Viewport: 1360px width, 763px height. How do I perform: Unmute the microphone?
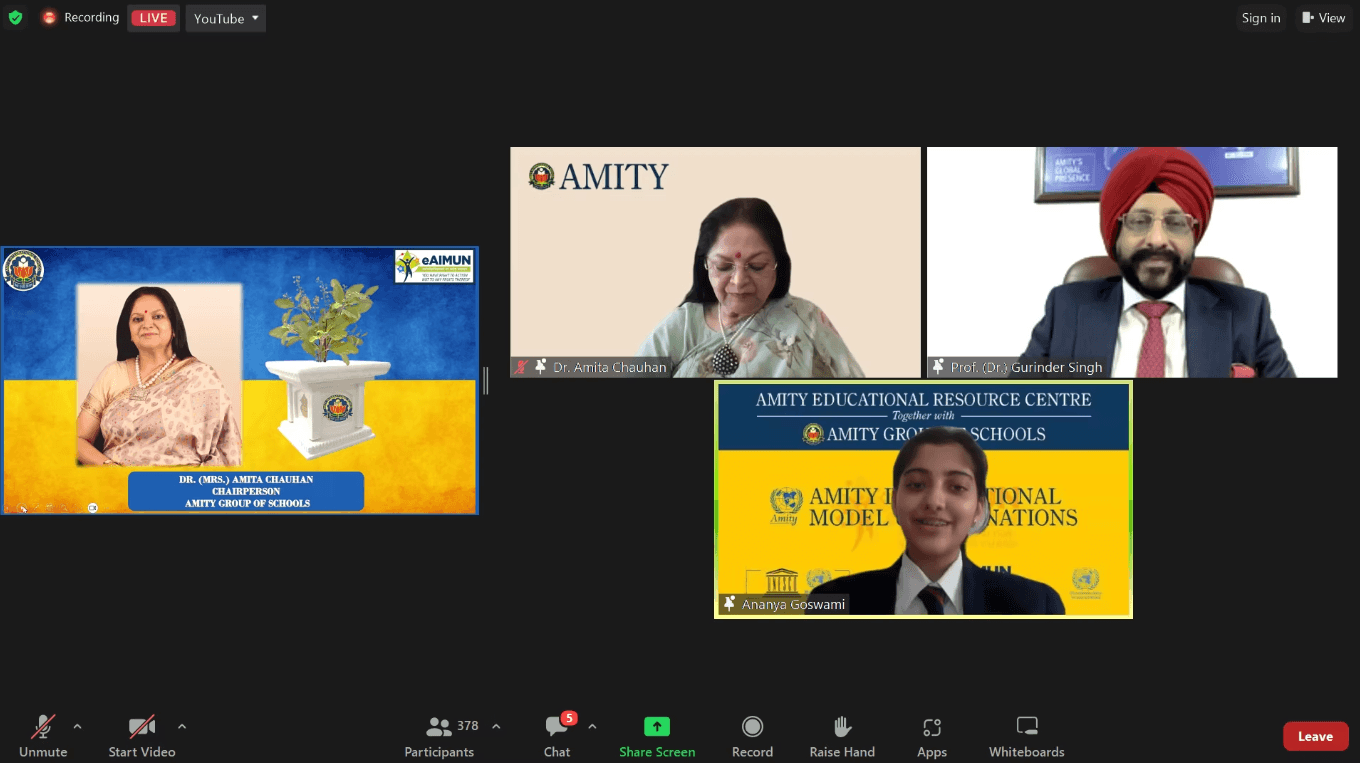(43, 736)
